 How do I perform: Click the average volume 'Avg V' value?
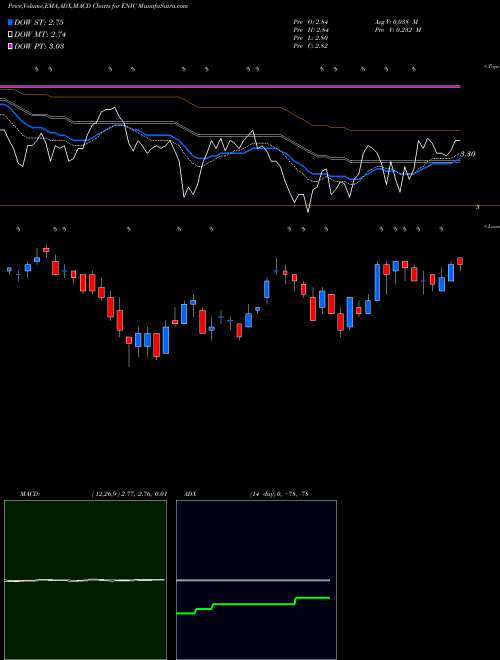[398, 22]
